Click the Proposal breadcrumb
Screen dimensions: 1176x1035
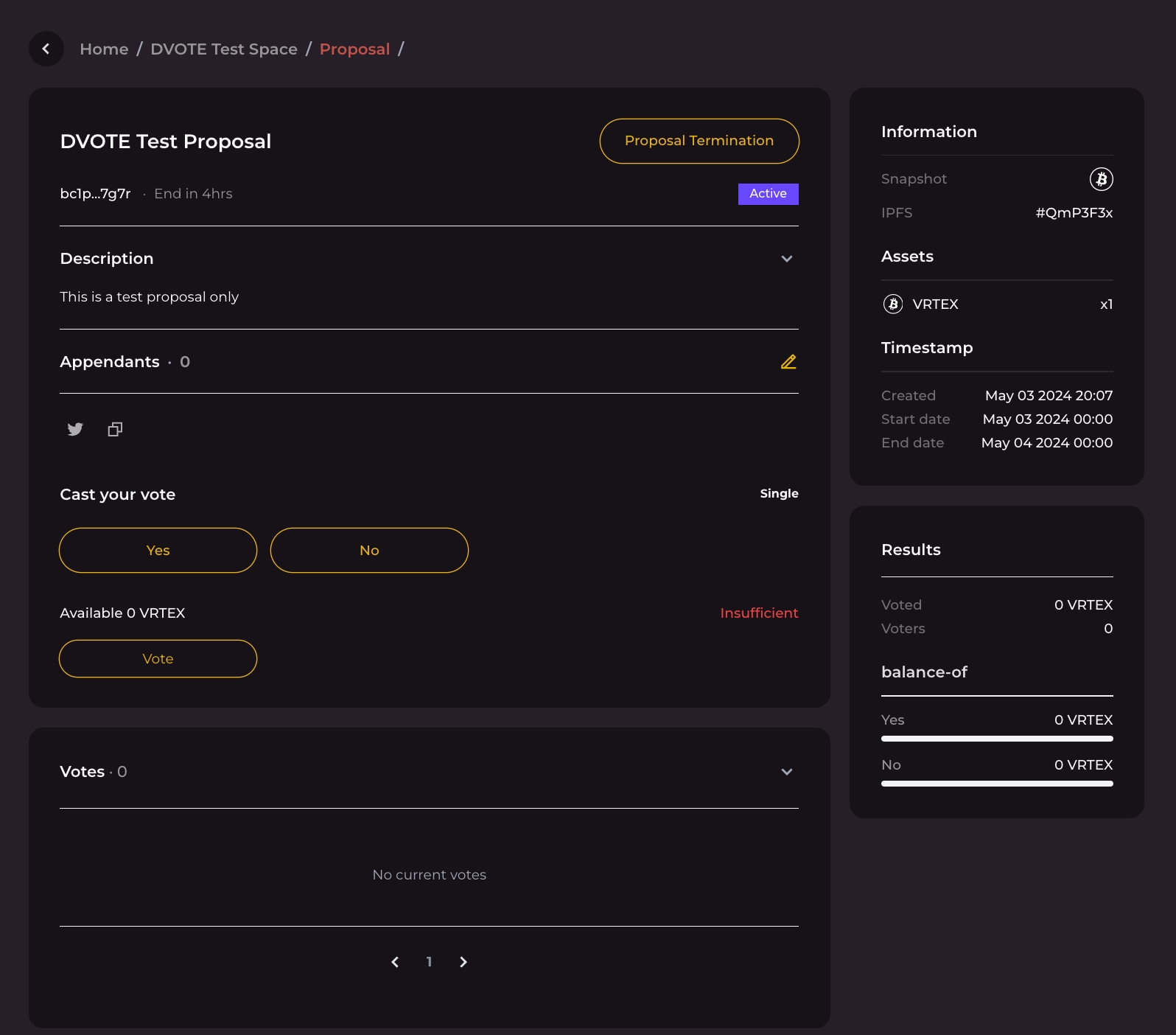point(354,49)
